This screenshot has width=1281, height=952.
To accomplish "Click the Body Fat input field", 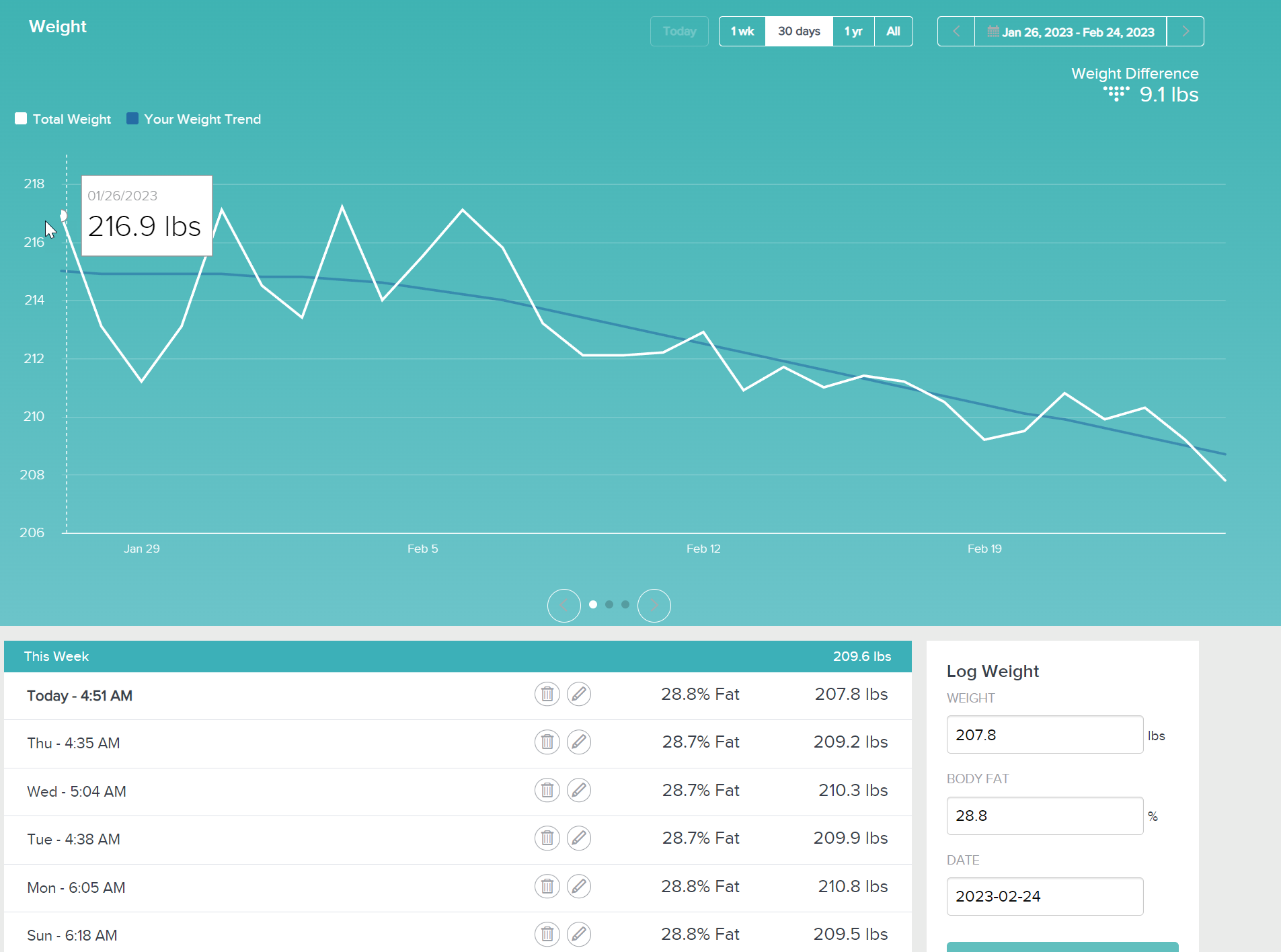I will pyautogui.click(x=1044, y=816).
